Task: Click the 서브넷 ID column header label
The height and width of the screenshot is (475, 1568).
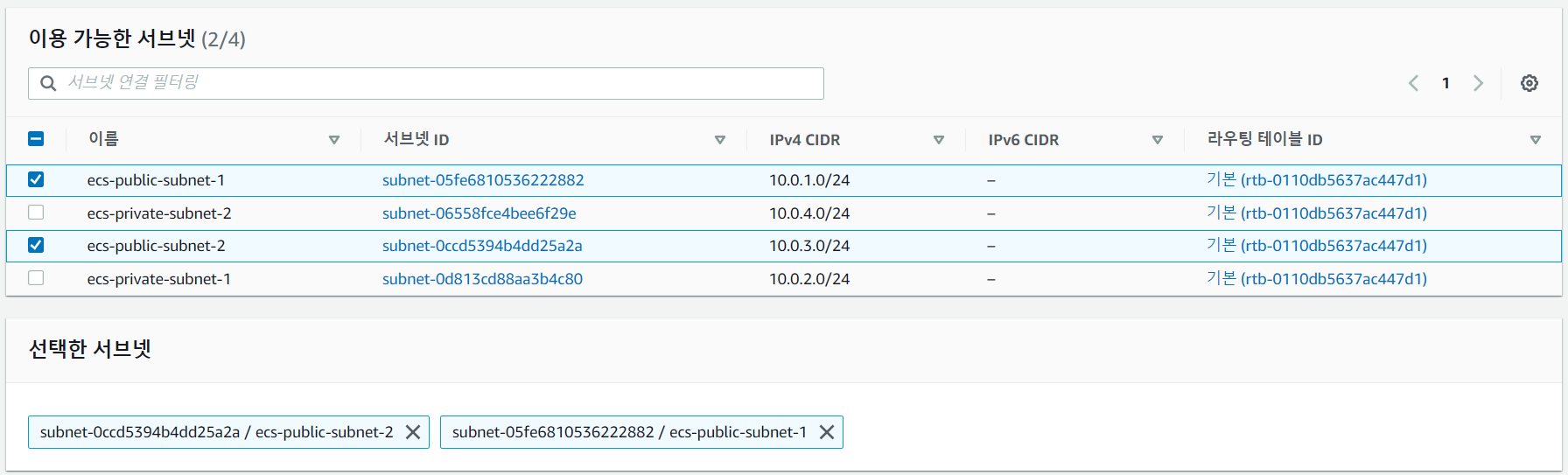Action: click(x=416, y=139)
